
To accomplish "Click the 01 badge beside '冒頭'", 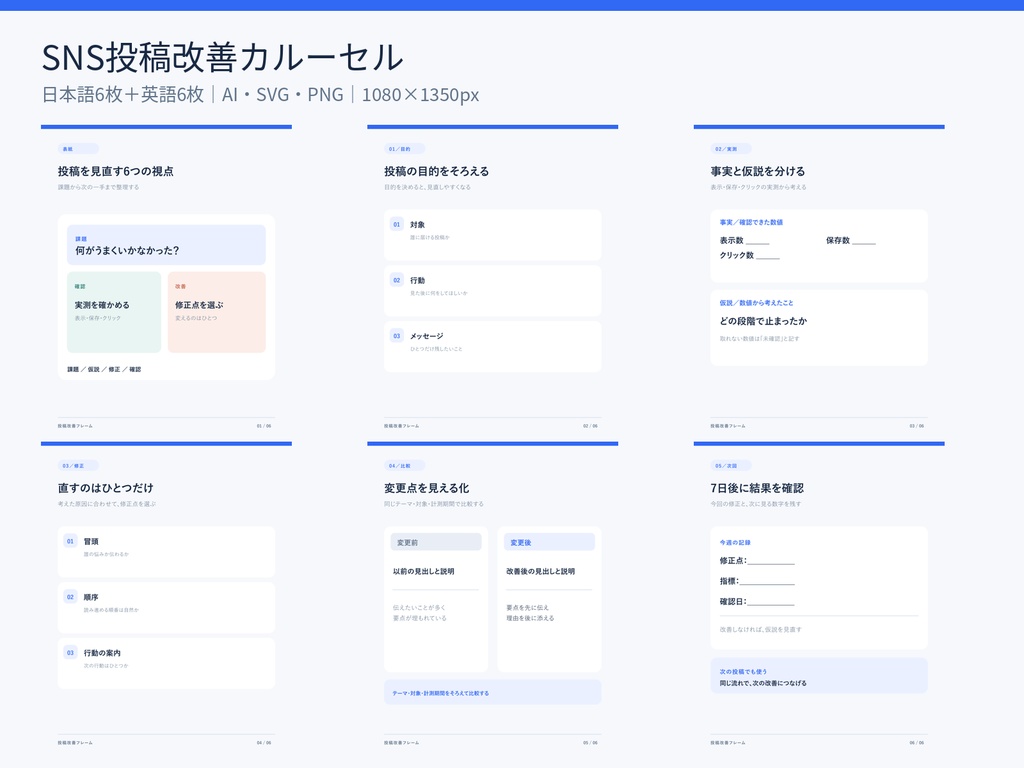I will click(70, 541).
